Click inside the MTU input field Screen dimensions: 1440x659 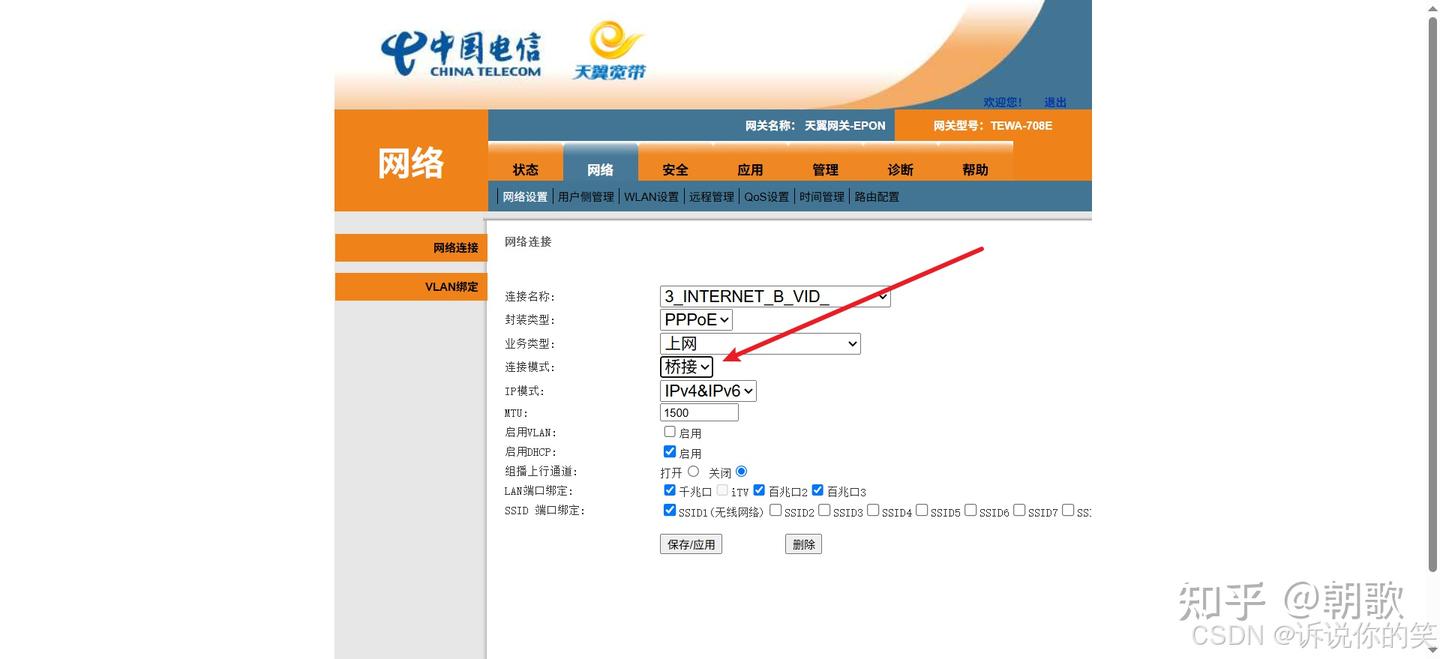point(698,412)
